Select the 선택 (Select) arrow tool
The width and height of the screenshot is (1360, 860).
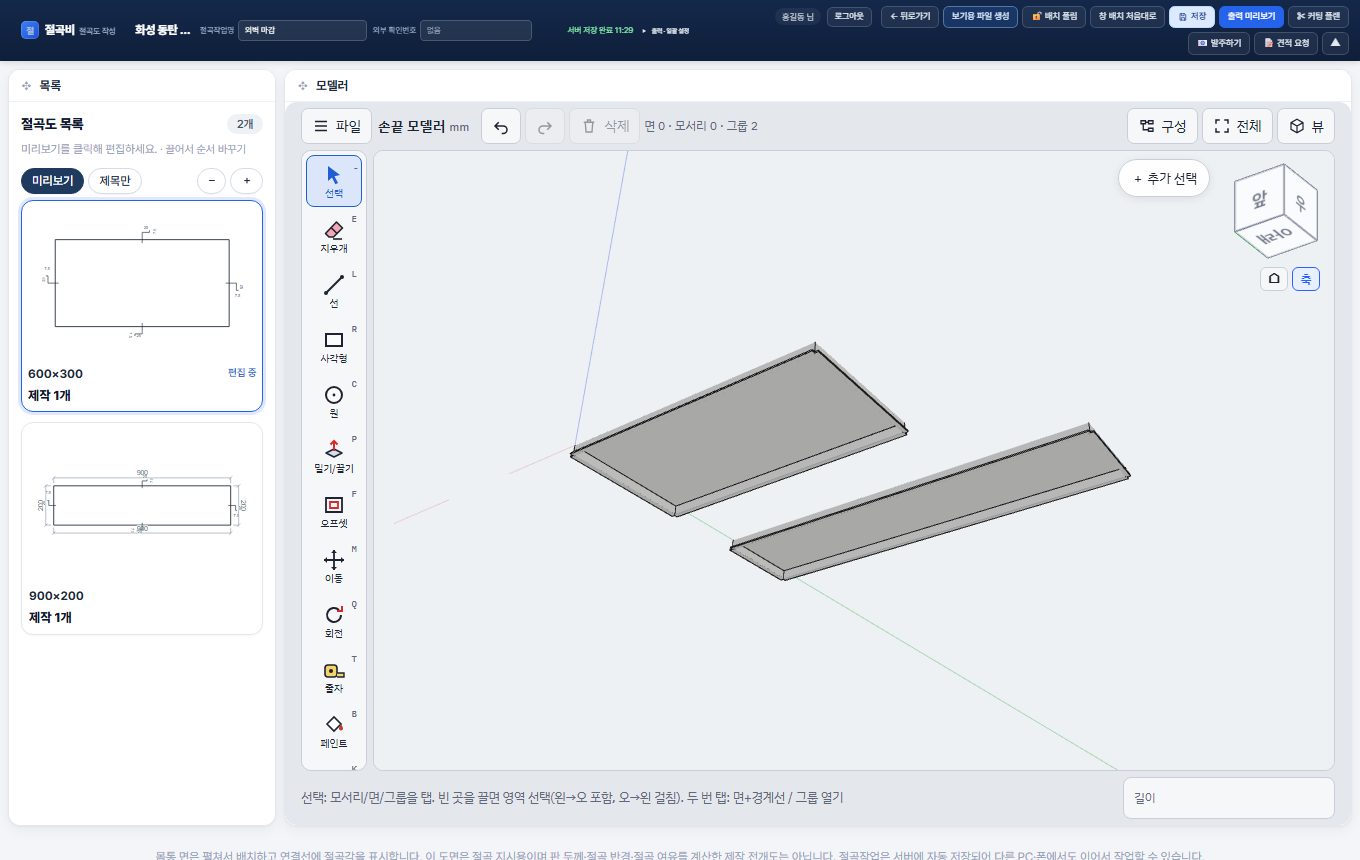pos(334,181)
